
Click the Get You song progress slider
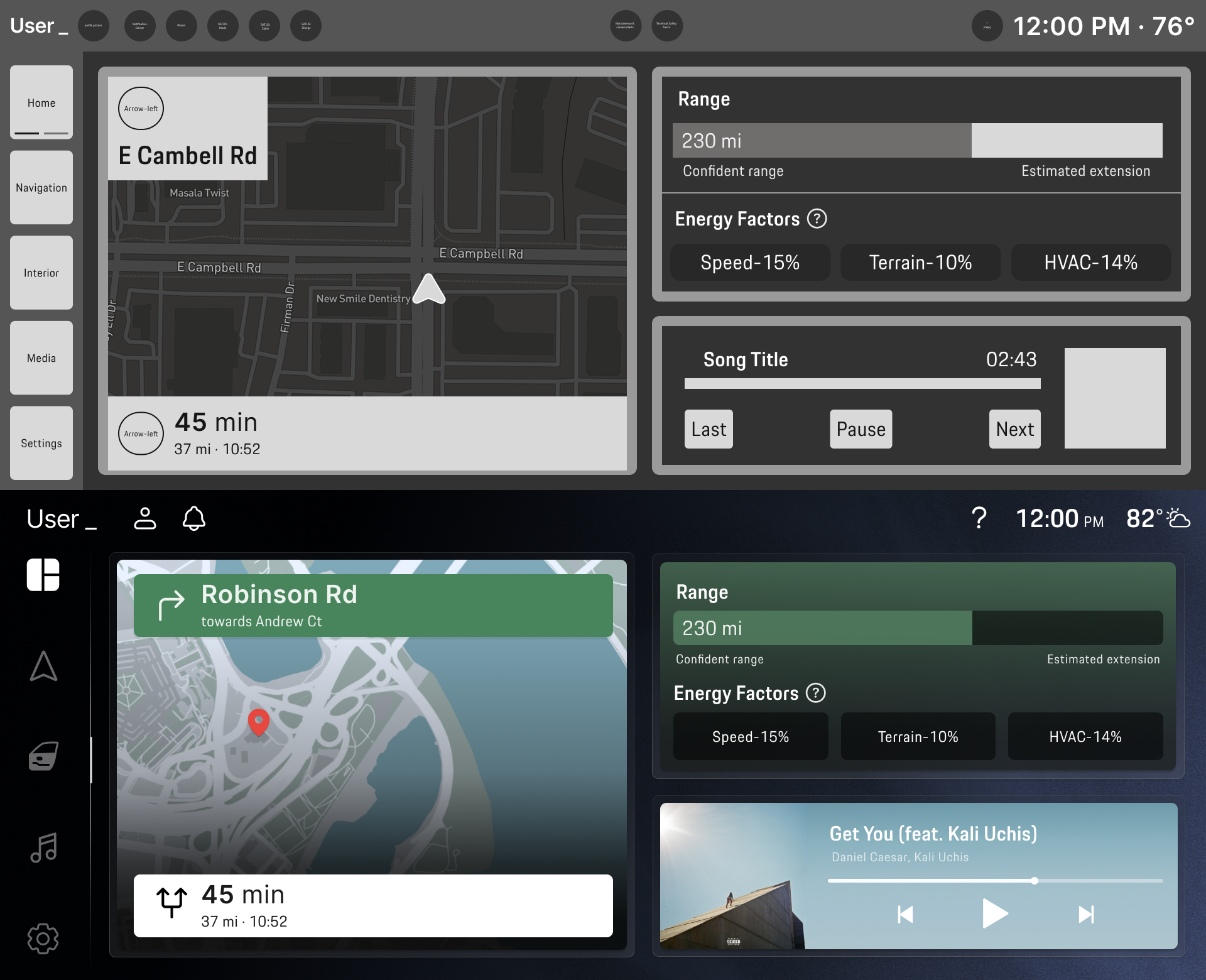[x=995, y=881]
